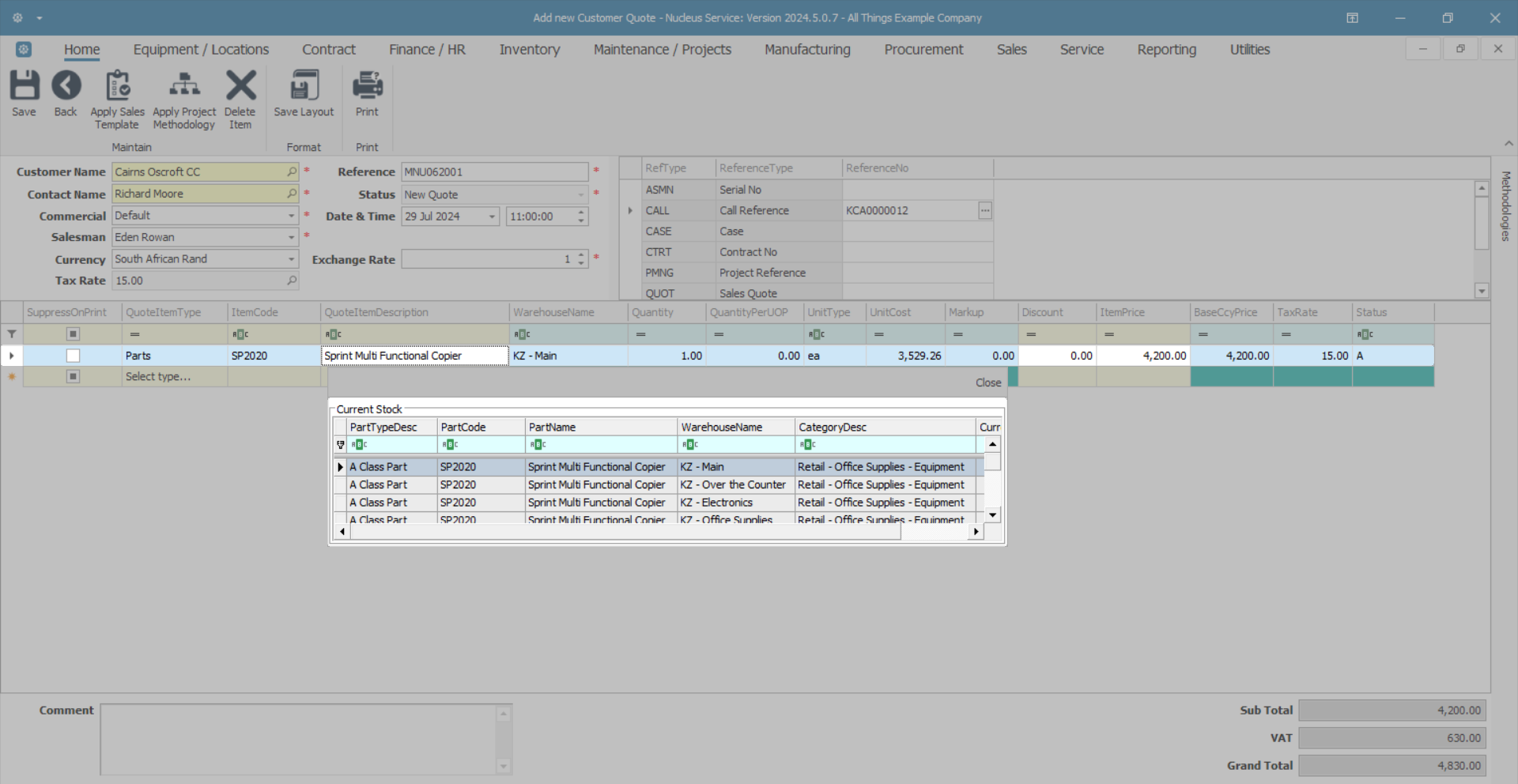Click the Save icon in ribbon
Viewport: 1518px width, 784px height.
tap(24, 86)
